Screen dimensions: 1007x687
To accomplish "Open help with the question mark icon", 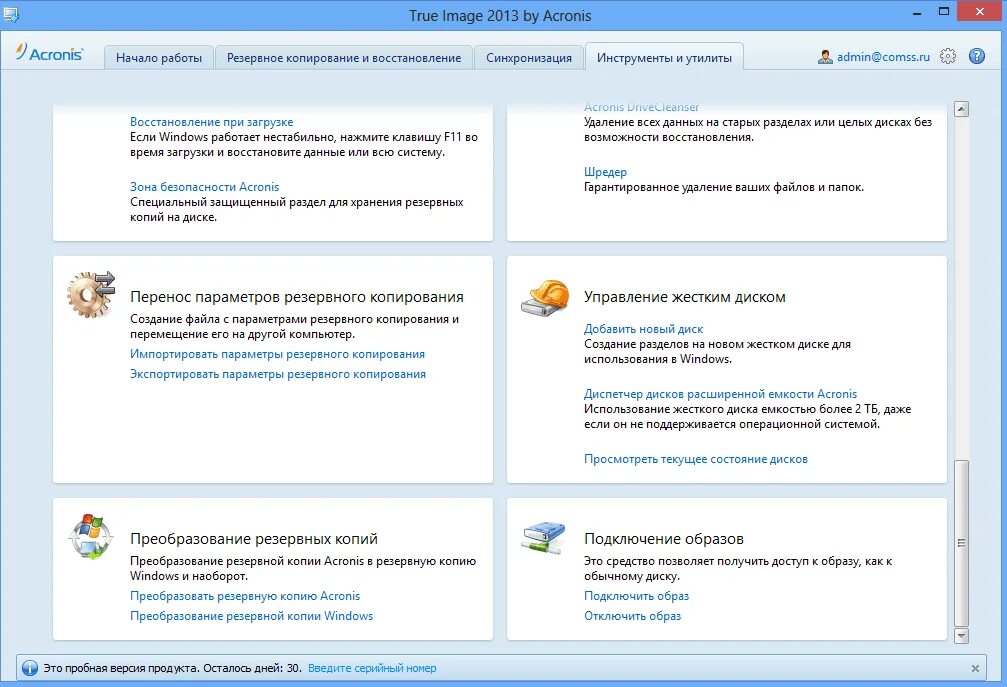I will [977, 57].
